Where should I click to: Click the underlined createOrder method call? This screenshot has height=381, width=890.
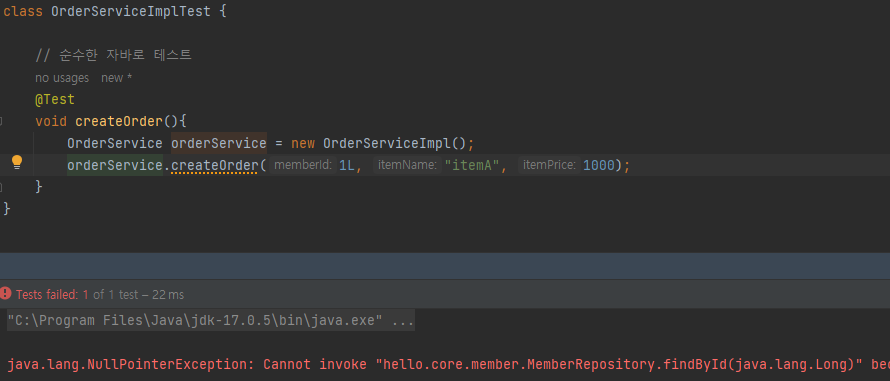tap(215, 165)
